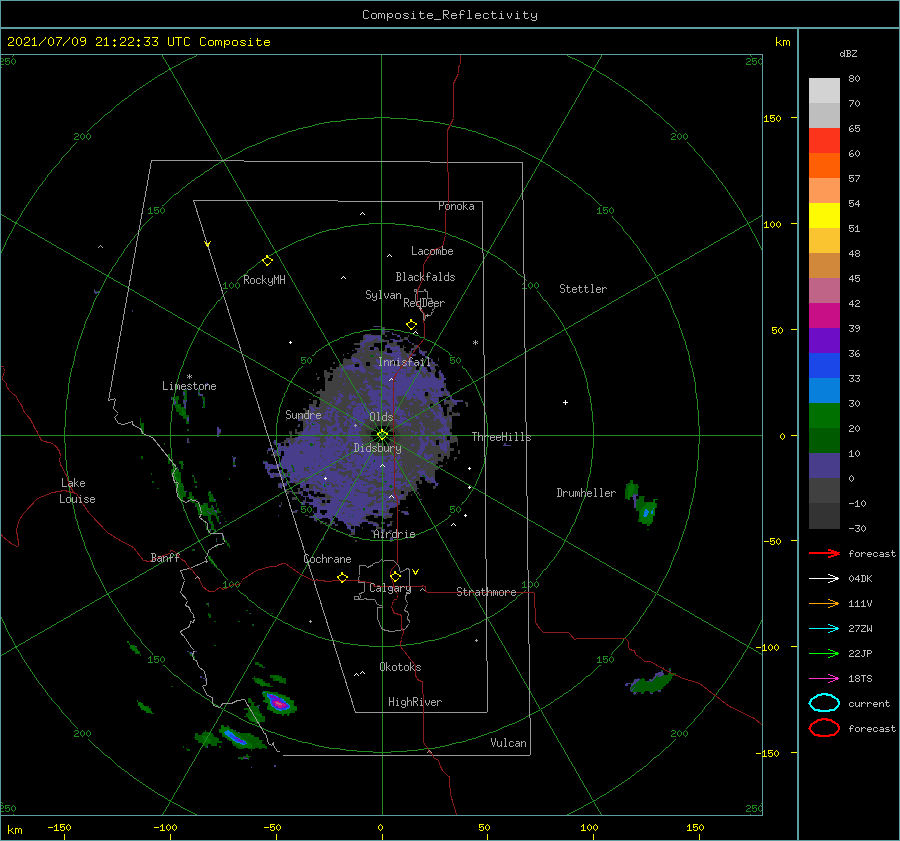Click the radar center marker near Olds

pos(382,435)
